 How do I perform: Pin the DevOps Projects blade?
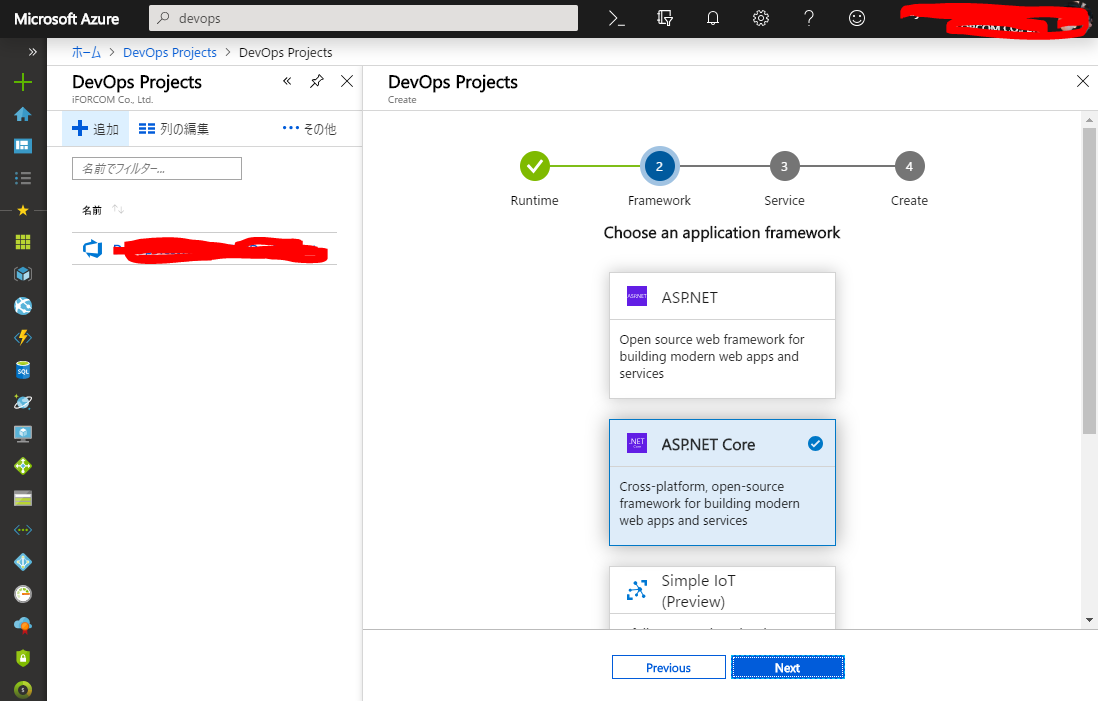click(317, 81)
